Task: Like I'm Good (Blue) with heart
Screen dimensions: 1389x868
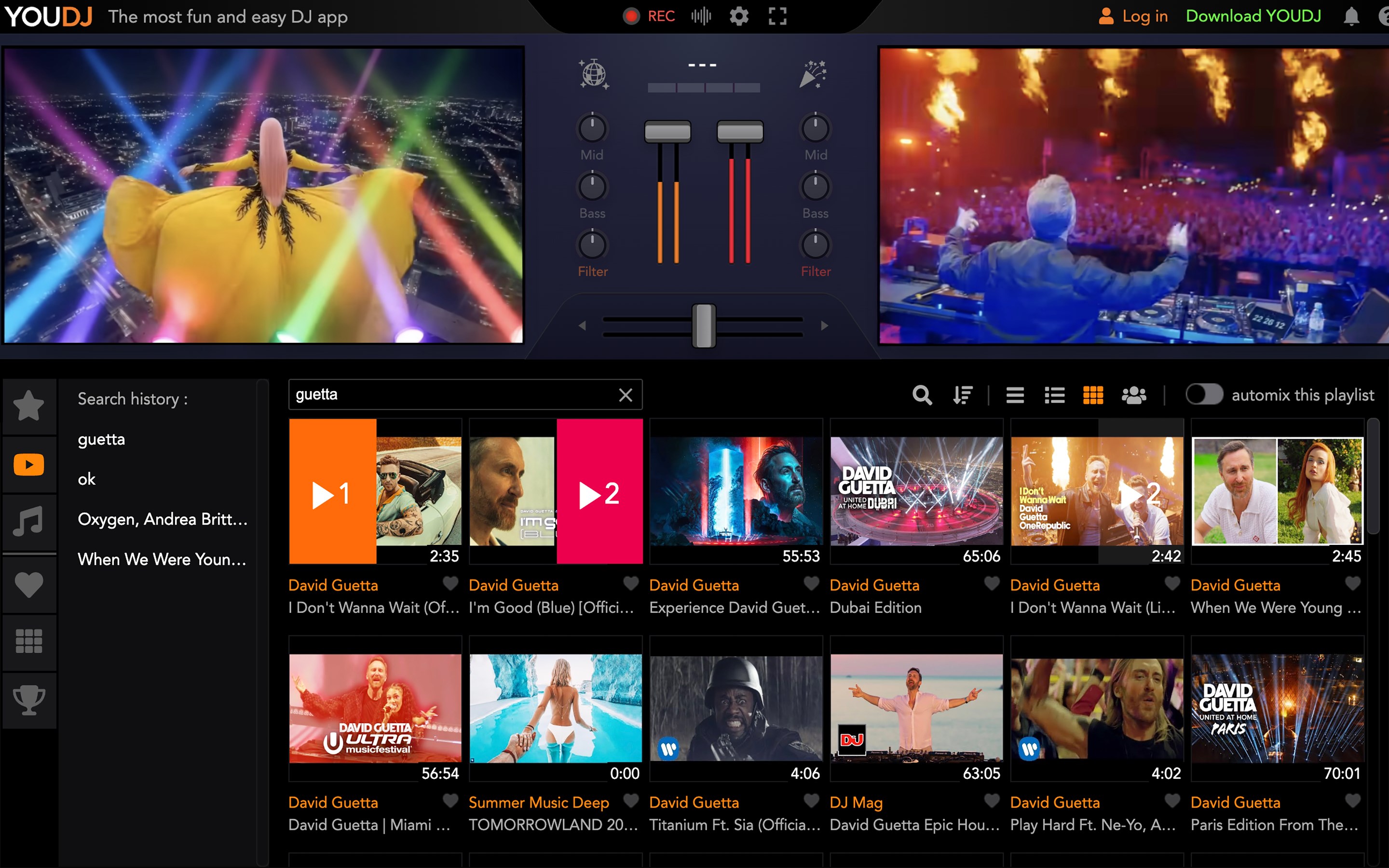Action: [x=631, y=583]
